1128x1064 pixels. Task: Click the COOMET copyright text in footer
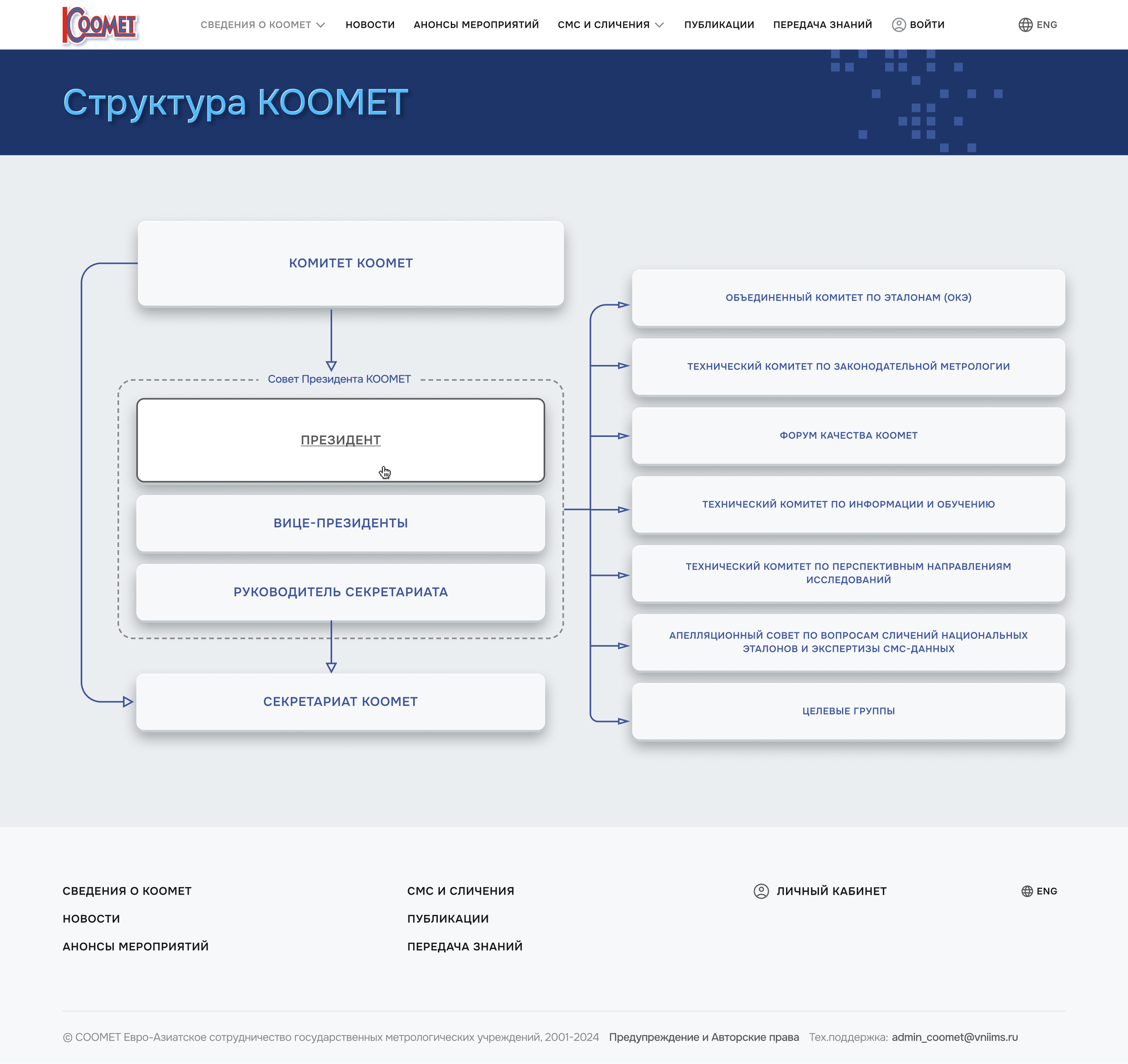331,1038
